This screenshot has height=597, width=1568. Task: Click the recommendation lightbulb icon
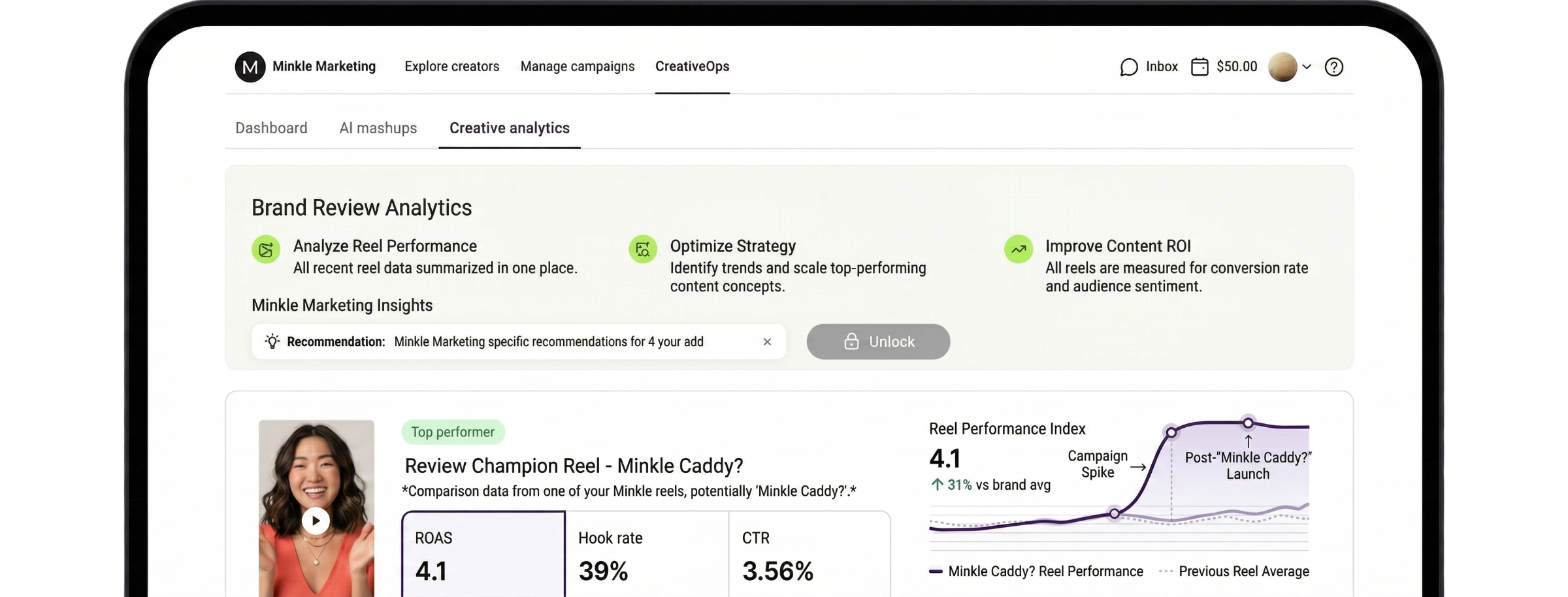click(272, 341)
